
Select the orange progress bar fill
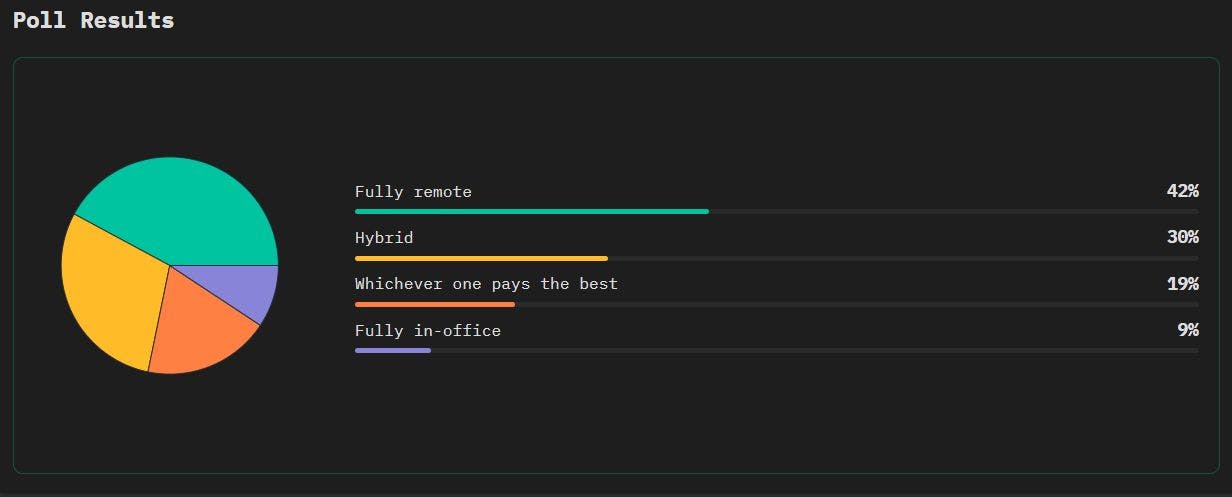tap(435, 304)
